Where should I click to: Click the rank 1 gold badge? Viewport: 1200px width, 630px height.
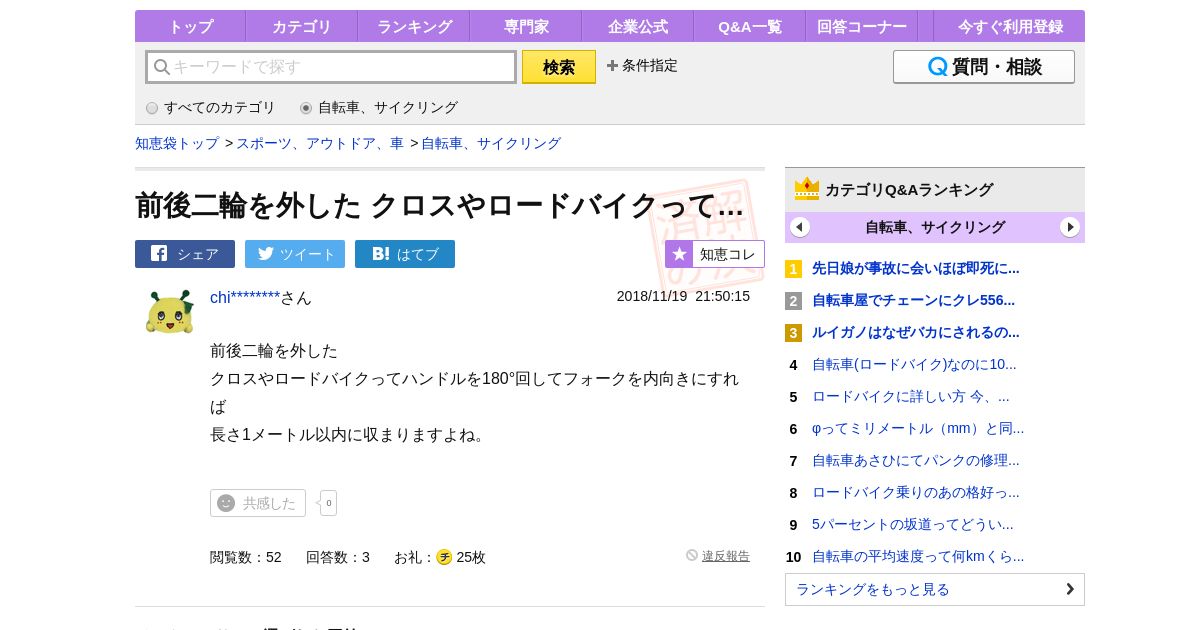pyautogui.click(x=793, y=269)
